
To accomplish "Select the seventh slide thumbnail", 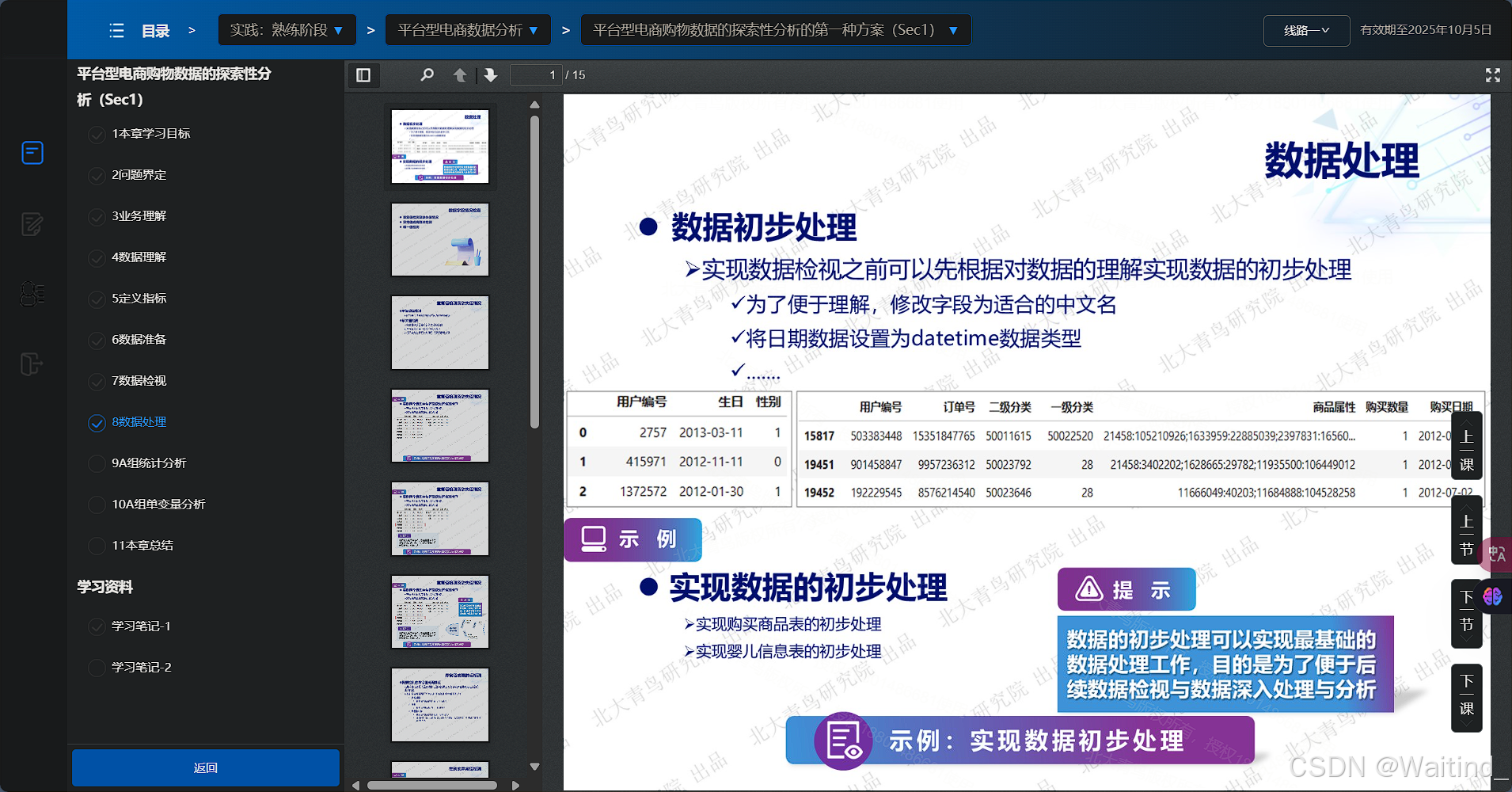I will click(440, 705).
